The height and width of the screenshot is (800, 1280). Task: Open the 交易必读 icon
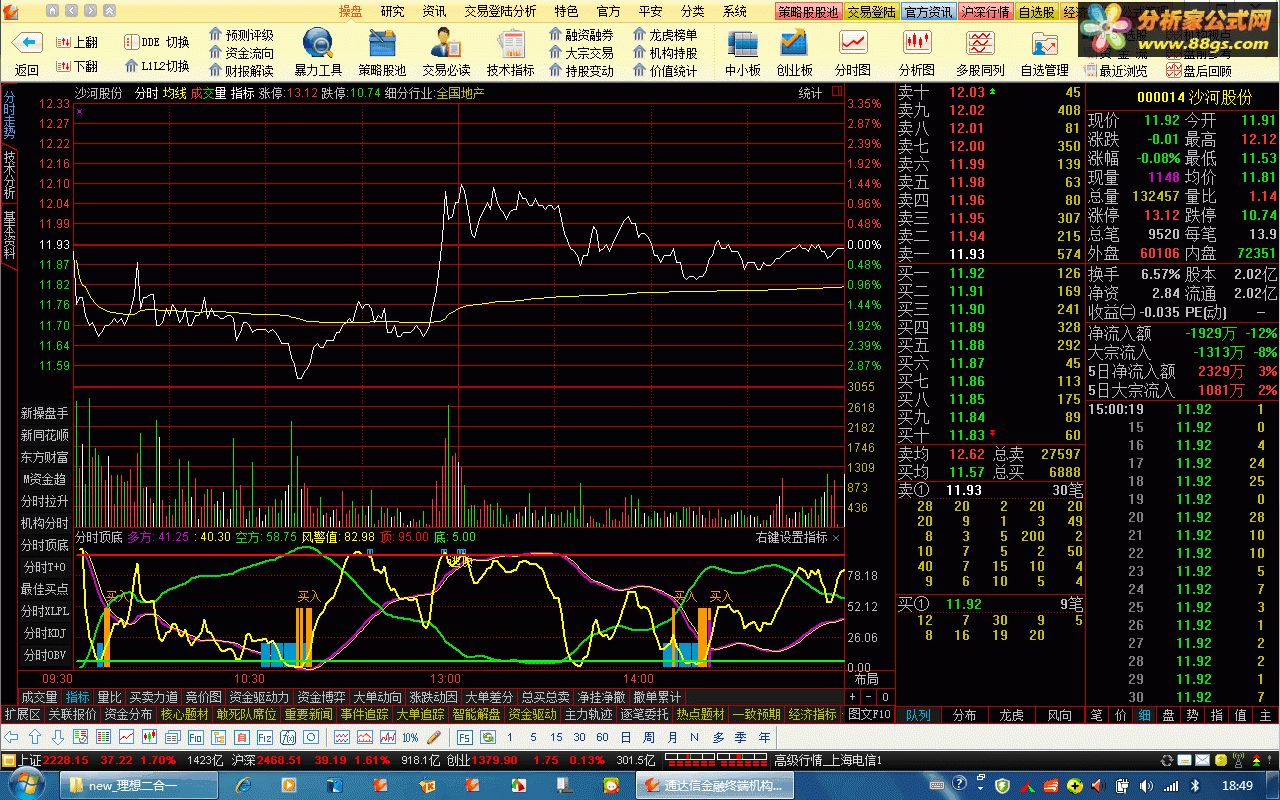[x=446, y=44]
